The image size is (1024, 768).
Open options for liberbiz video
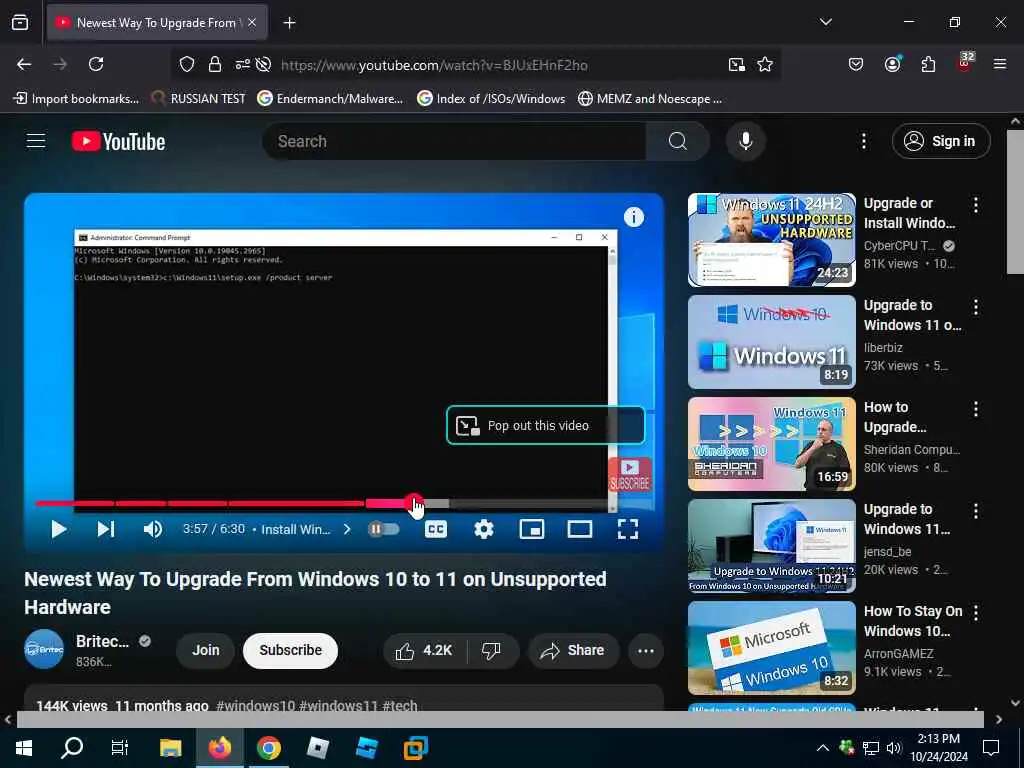click(976, 307)
